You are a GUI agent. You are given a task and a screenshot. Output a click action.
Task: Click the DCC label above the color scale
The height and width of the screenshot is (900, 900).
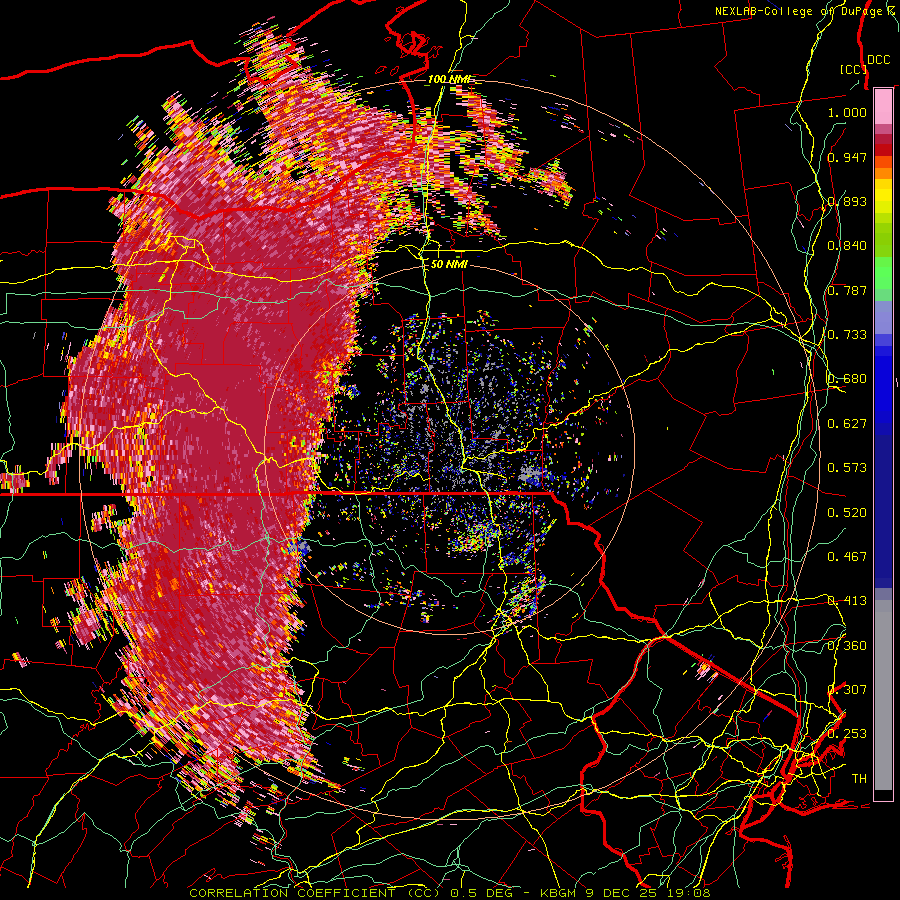pos(878,60)
